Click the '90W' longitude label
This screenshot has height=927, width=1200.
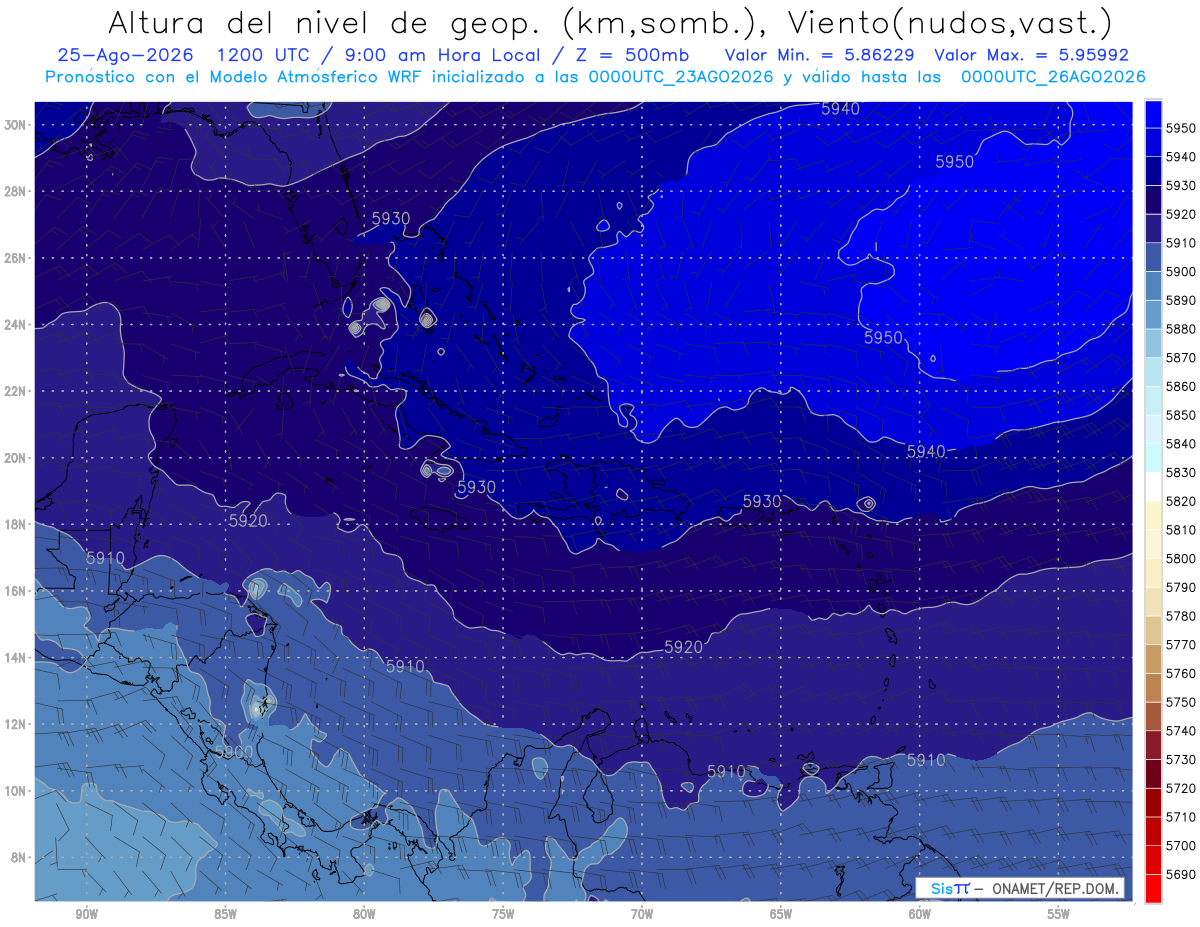click(86, 914)
